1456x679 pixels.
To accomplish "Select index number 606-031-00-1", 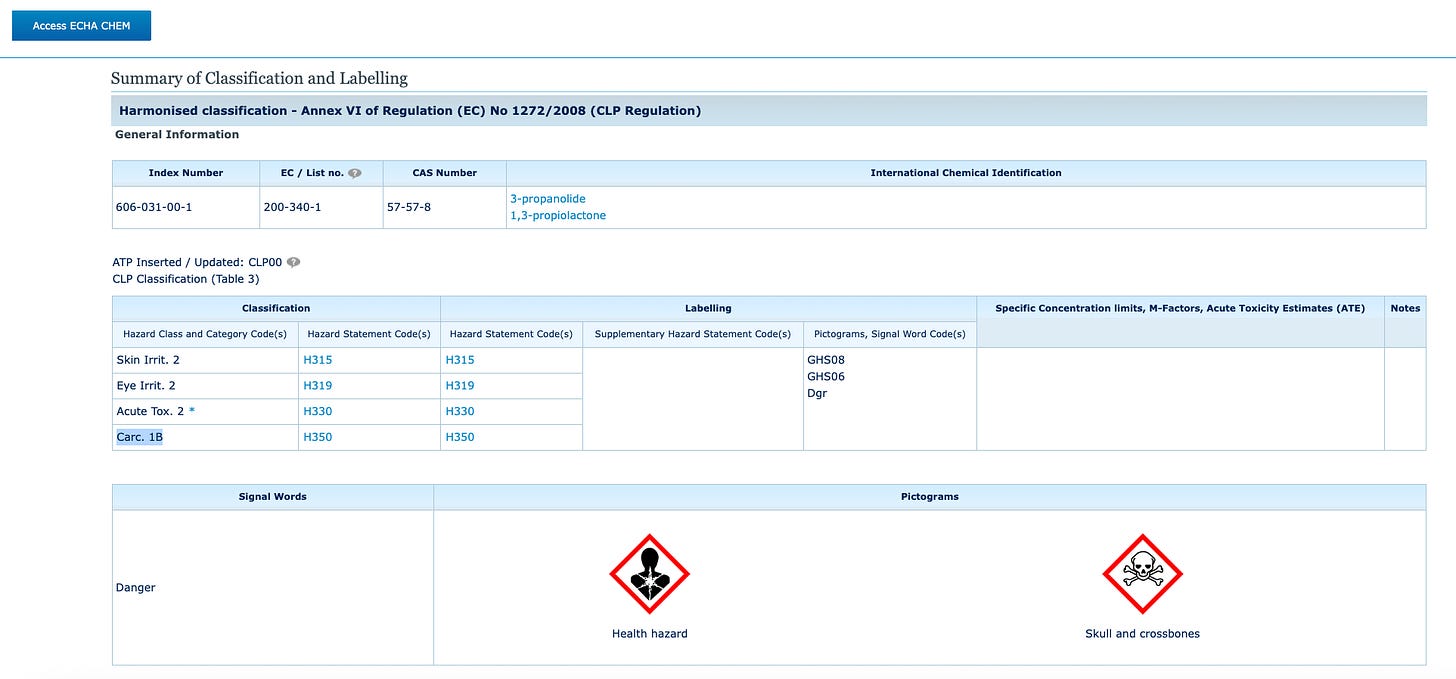I will click(x=154, y=208).
